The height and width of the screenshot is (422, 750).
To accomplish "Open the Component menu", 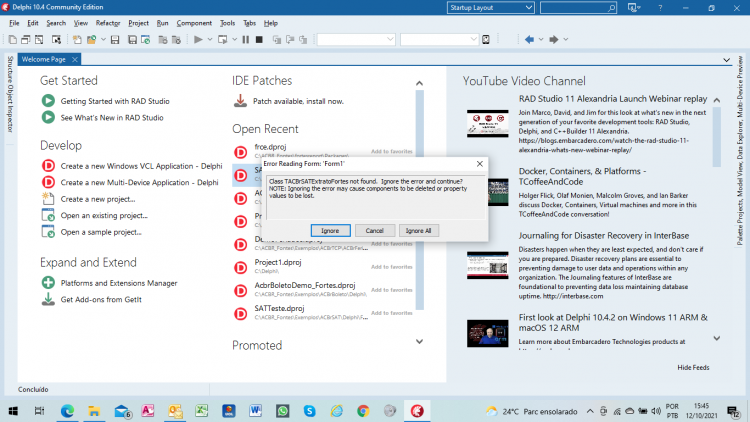I will (x=194, y=23).
